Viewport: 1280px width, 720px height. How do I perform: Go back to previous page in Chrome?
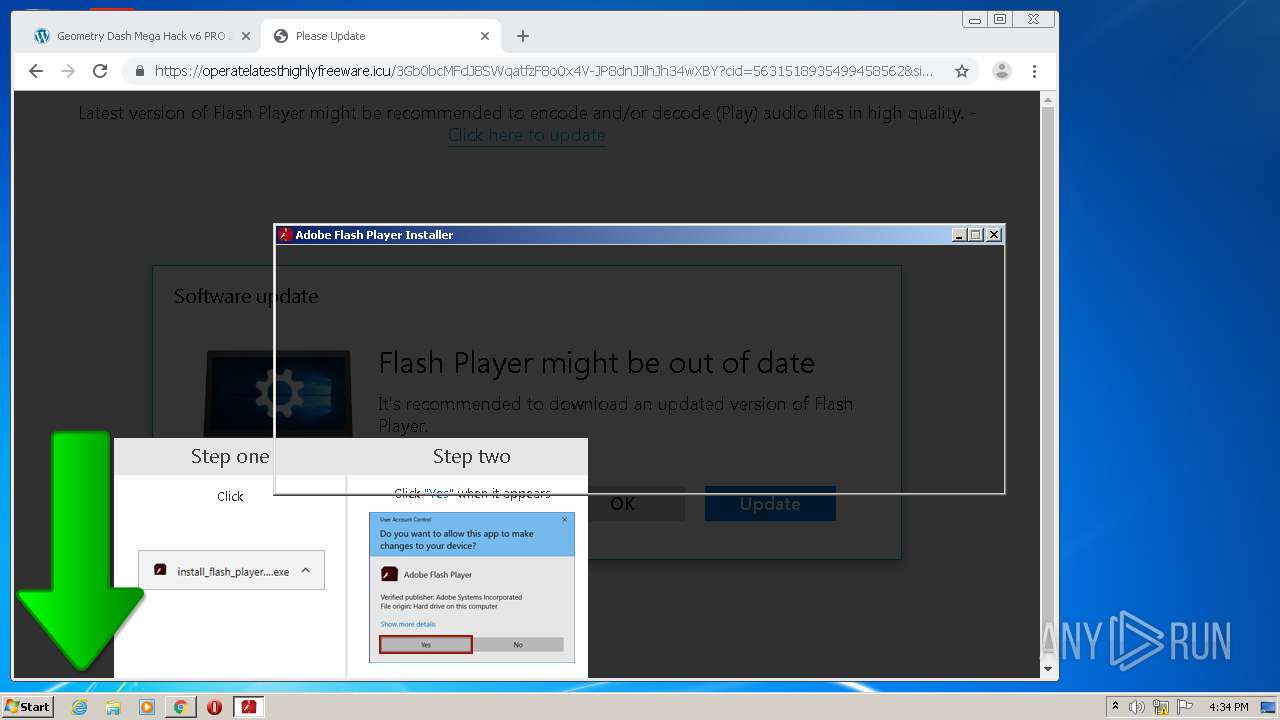[36, 71]
